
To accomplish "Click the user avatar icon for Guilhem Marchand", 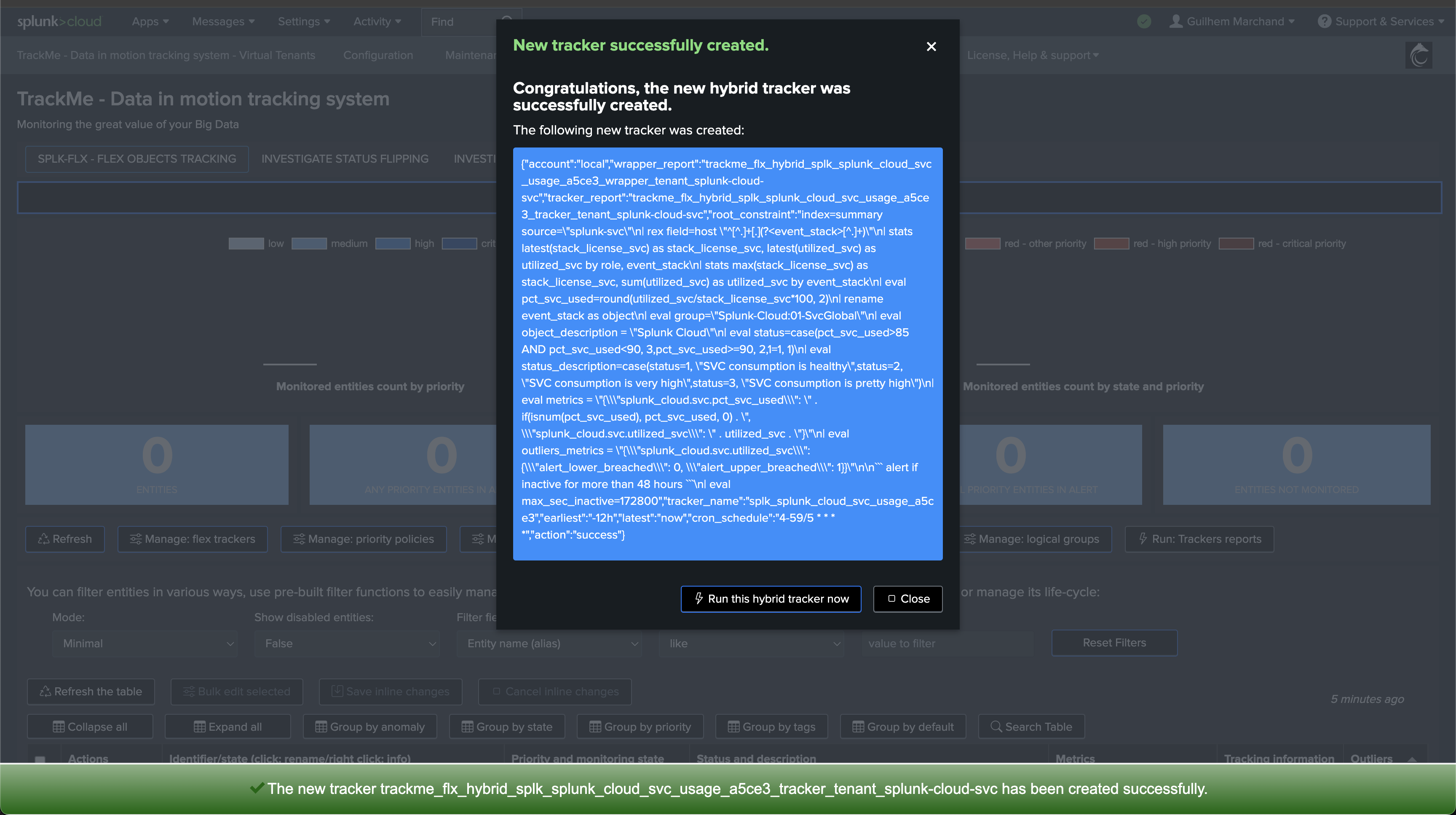I will coord(1176,21).
